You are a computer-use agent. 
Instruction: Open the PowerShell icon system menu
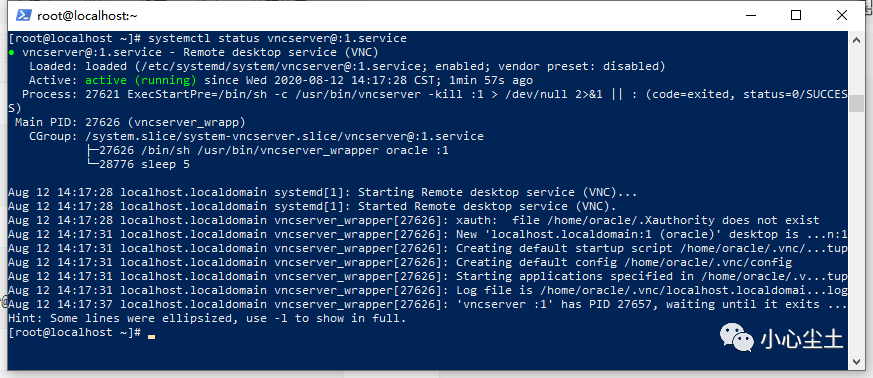click(x=22, y=16)
